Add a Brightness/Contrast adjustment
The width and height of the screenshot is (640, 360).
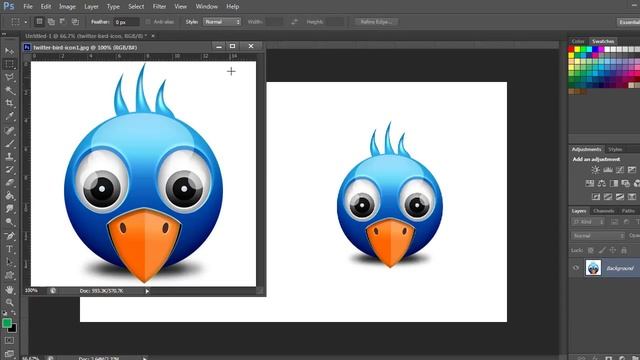pos(596,170)
